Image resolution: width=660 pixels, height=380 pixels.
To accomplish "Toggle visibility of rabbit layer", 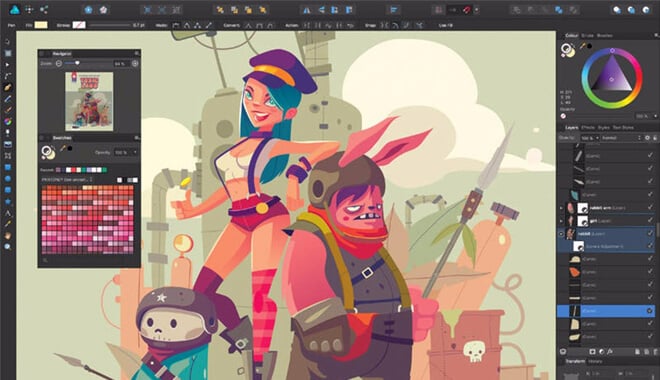I will pyautogui.click(x=650, y=233).
